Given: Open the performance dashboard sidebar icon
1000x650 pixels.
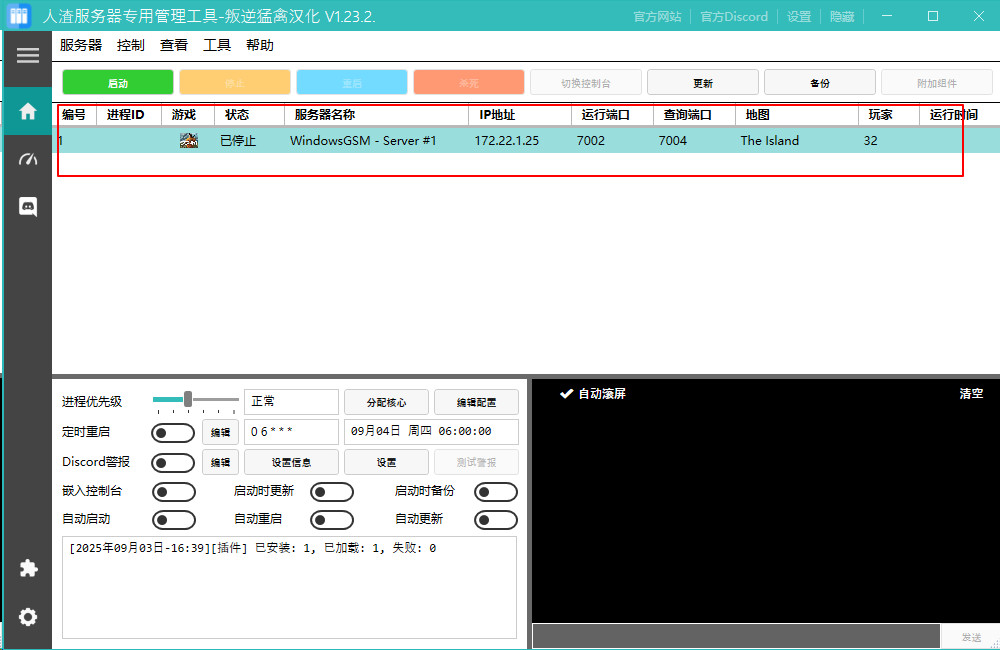Looking at the screenshot, I should click(27, 158).
